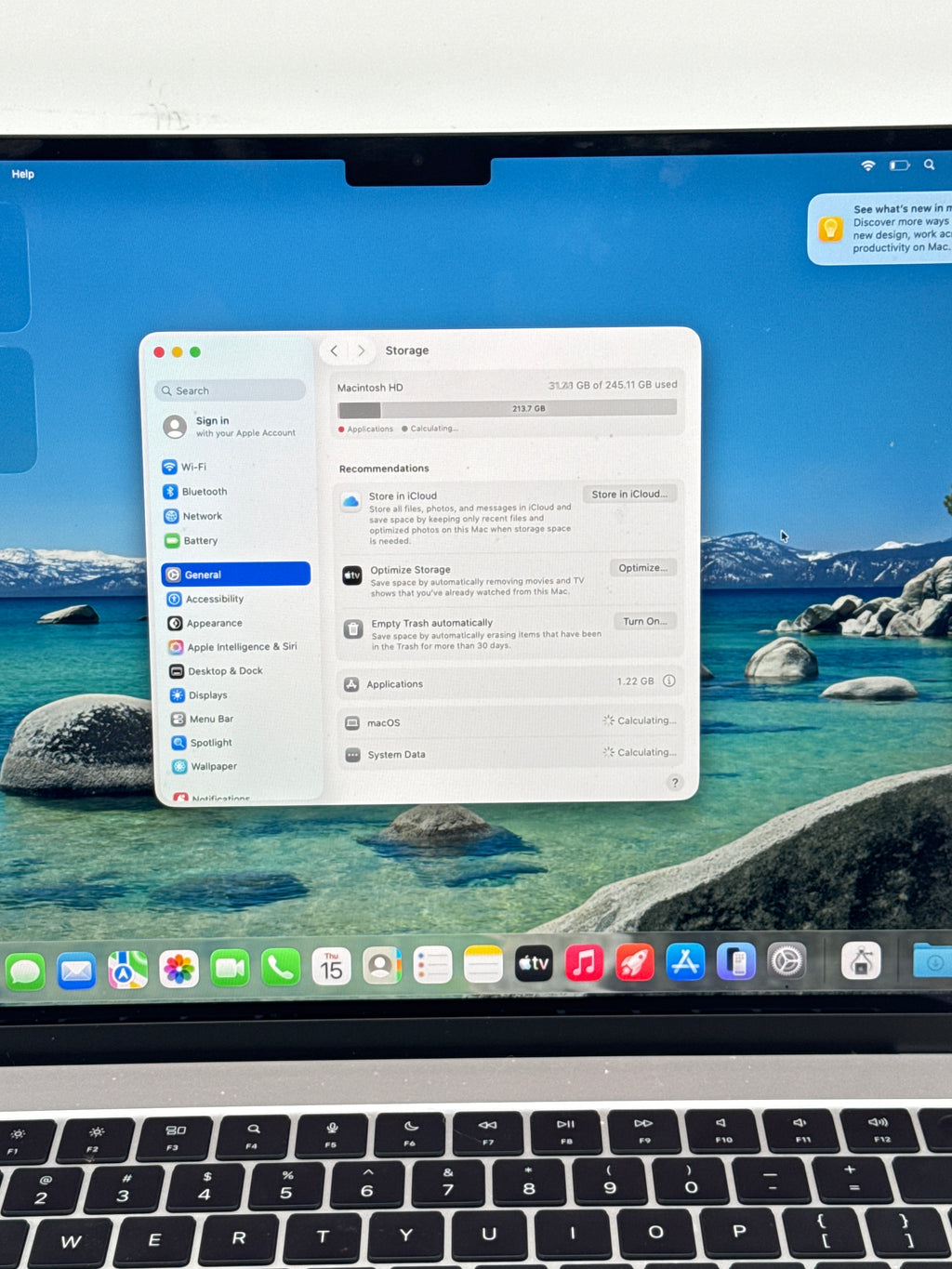Click the "Store in iCloud..." button
Viewport: 952px width, 1269px height.
[x=629, y=495]
